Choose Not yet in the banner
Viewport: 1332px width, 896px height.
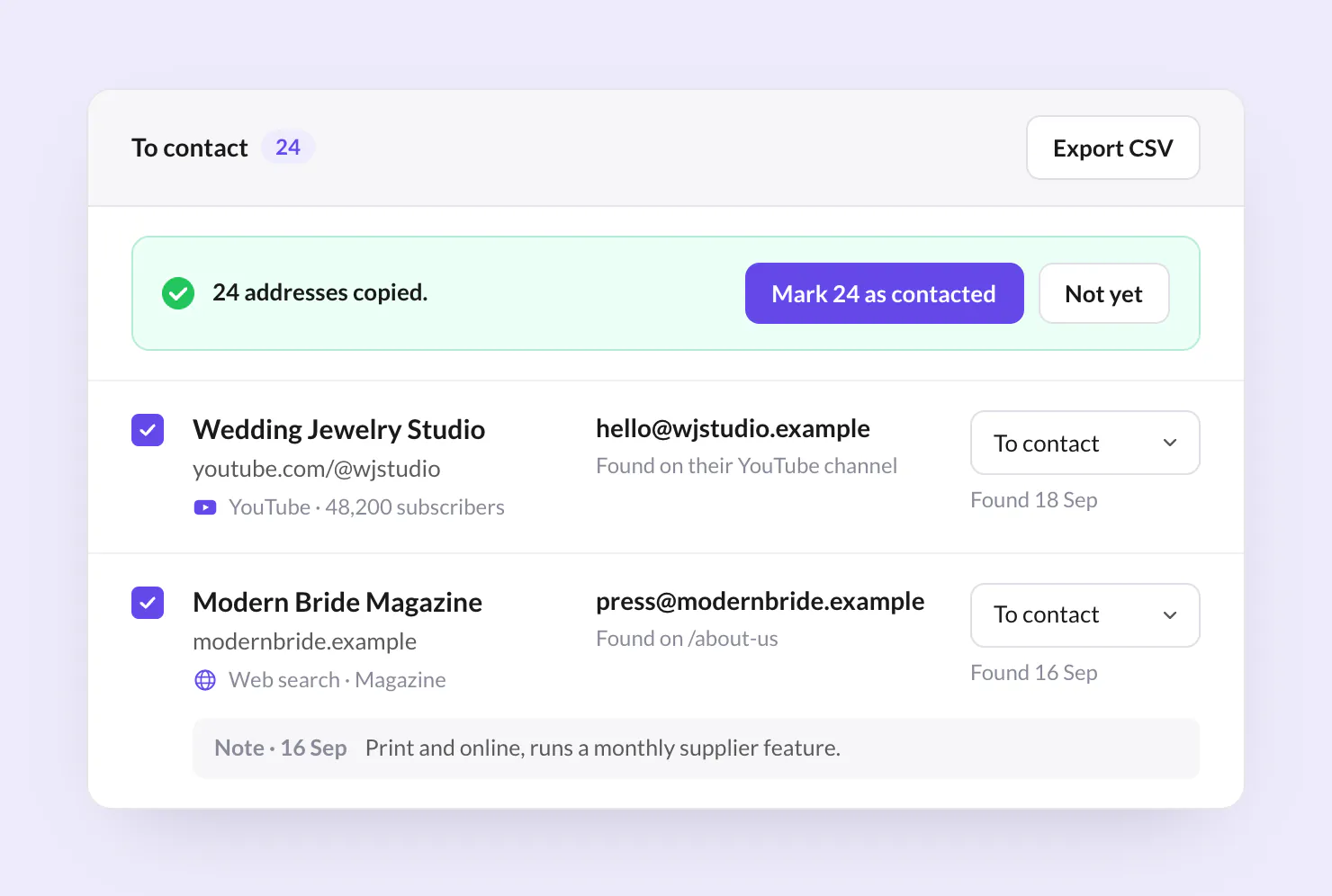[x=1104, y=293]
